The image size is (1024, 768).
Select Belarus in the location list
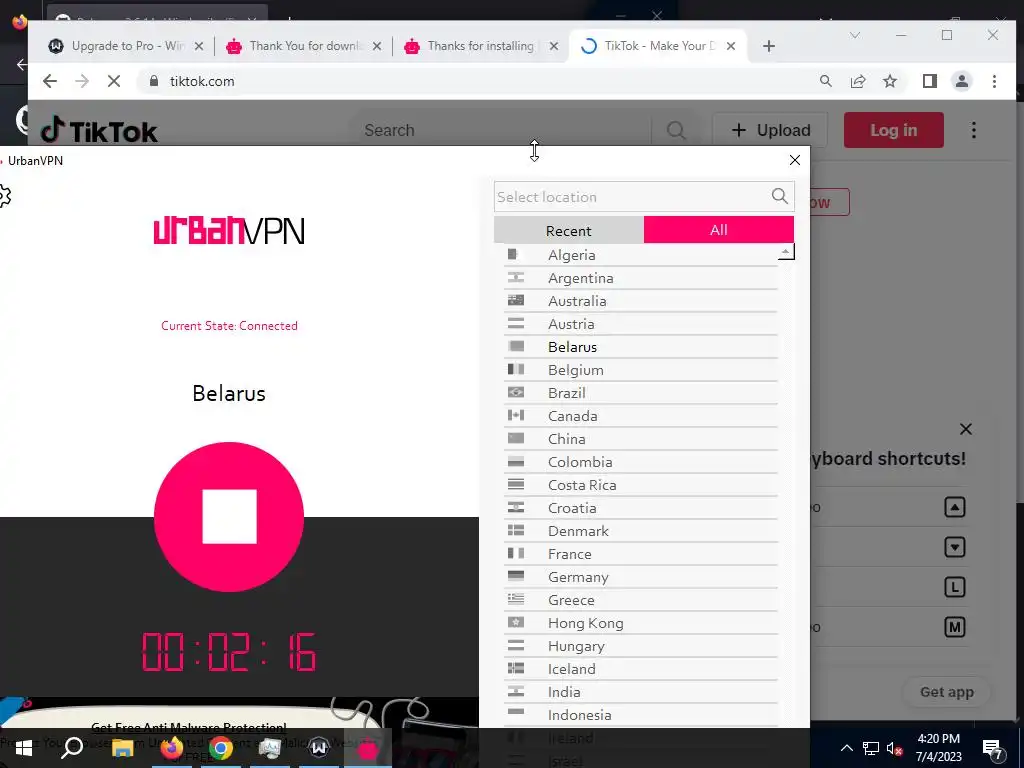click(x=641, y=347)
